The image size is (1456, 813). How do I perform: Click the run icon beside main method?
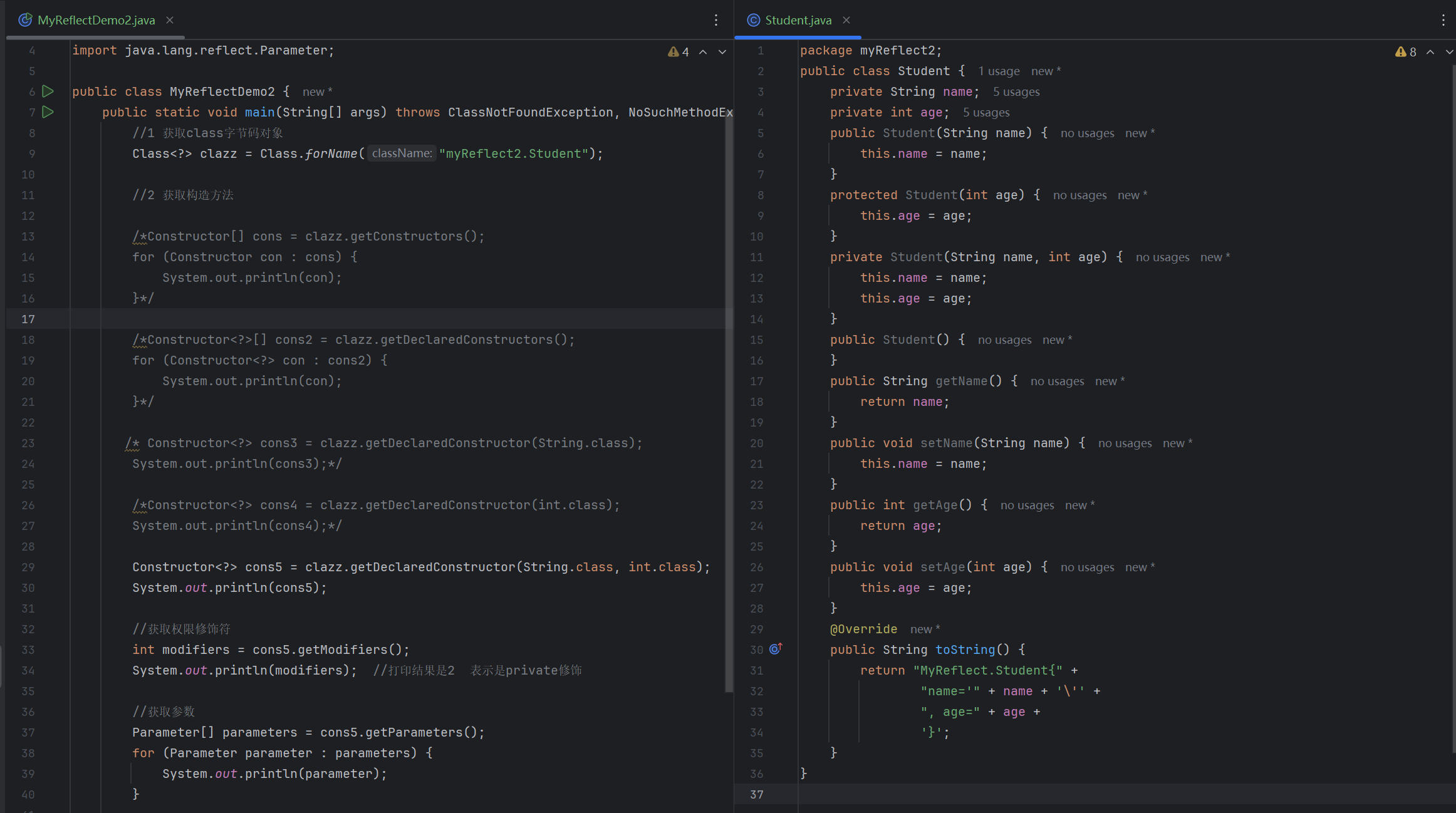coord(48,112)
